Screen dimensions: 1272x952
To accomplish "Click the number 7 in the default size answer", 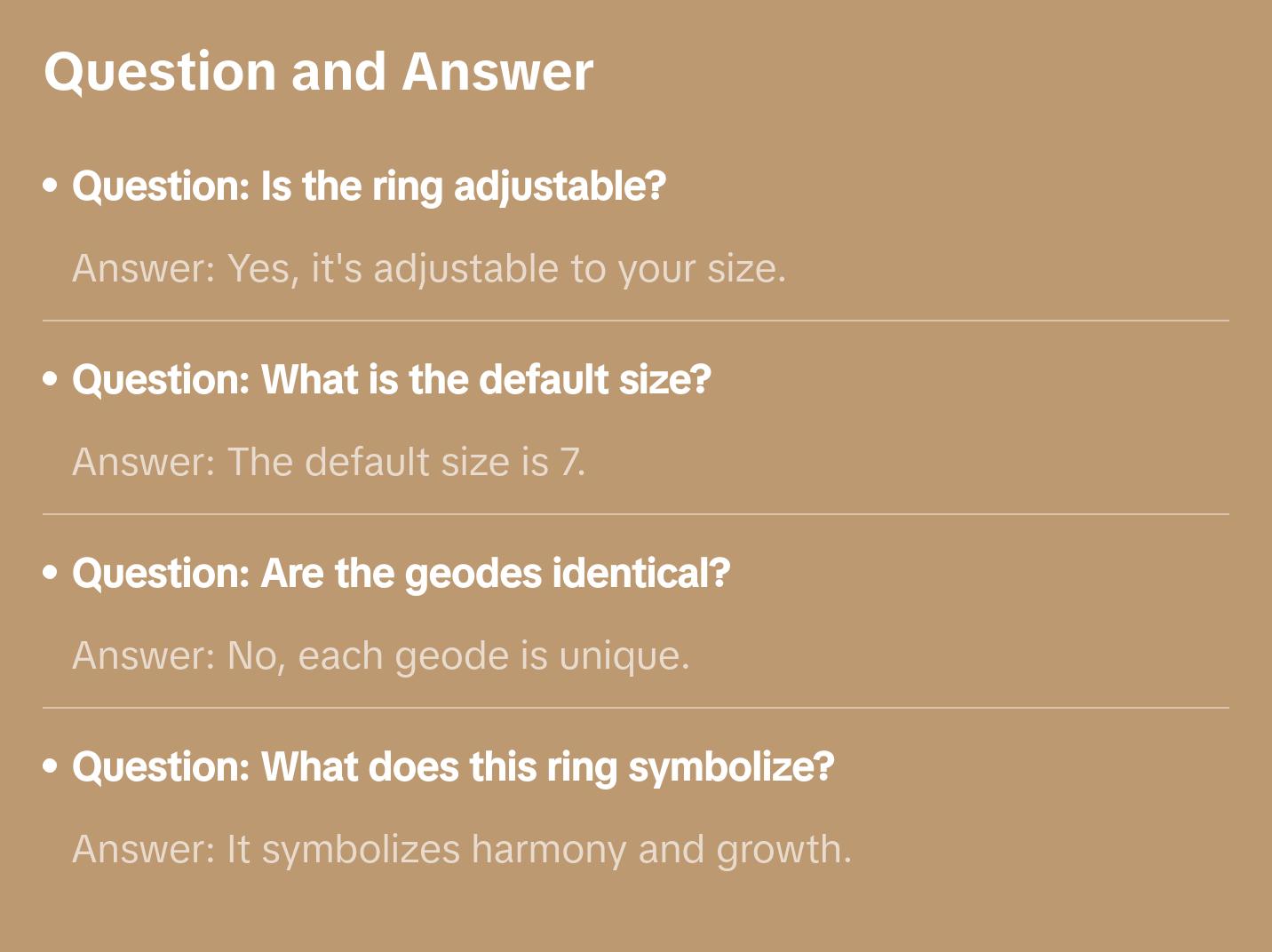I will pos(568,462).
